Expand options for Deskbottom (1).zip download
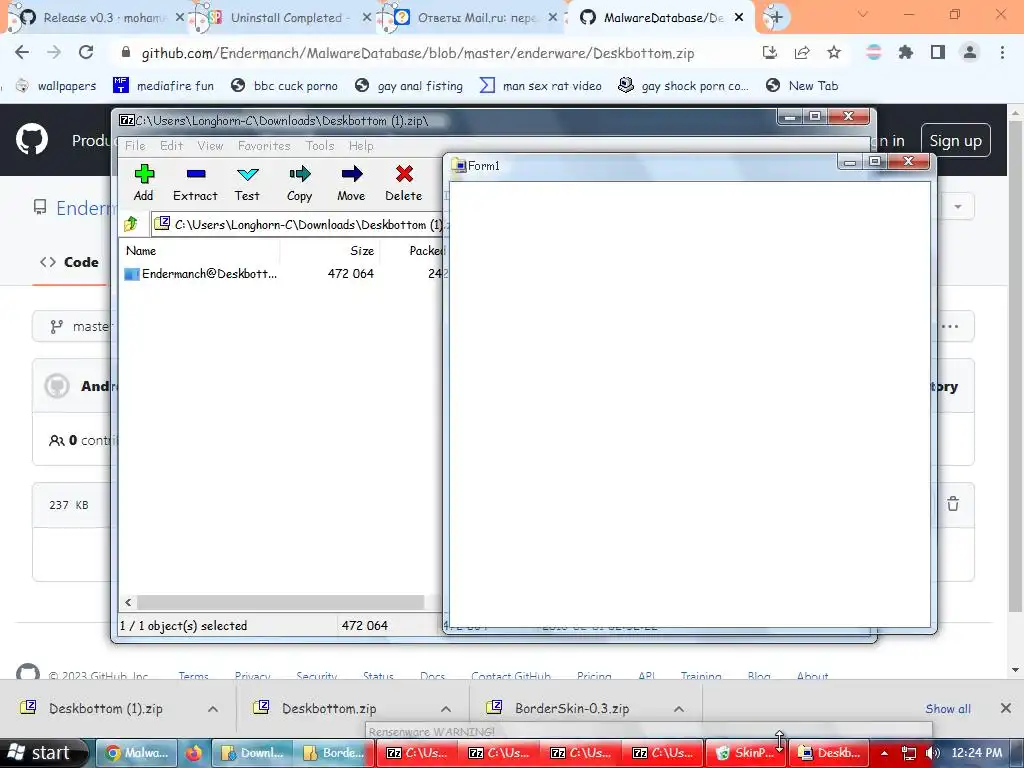Screen dimensions: 1024x768 [213, 709]
